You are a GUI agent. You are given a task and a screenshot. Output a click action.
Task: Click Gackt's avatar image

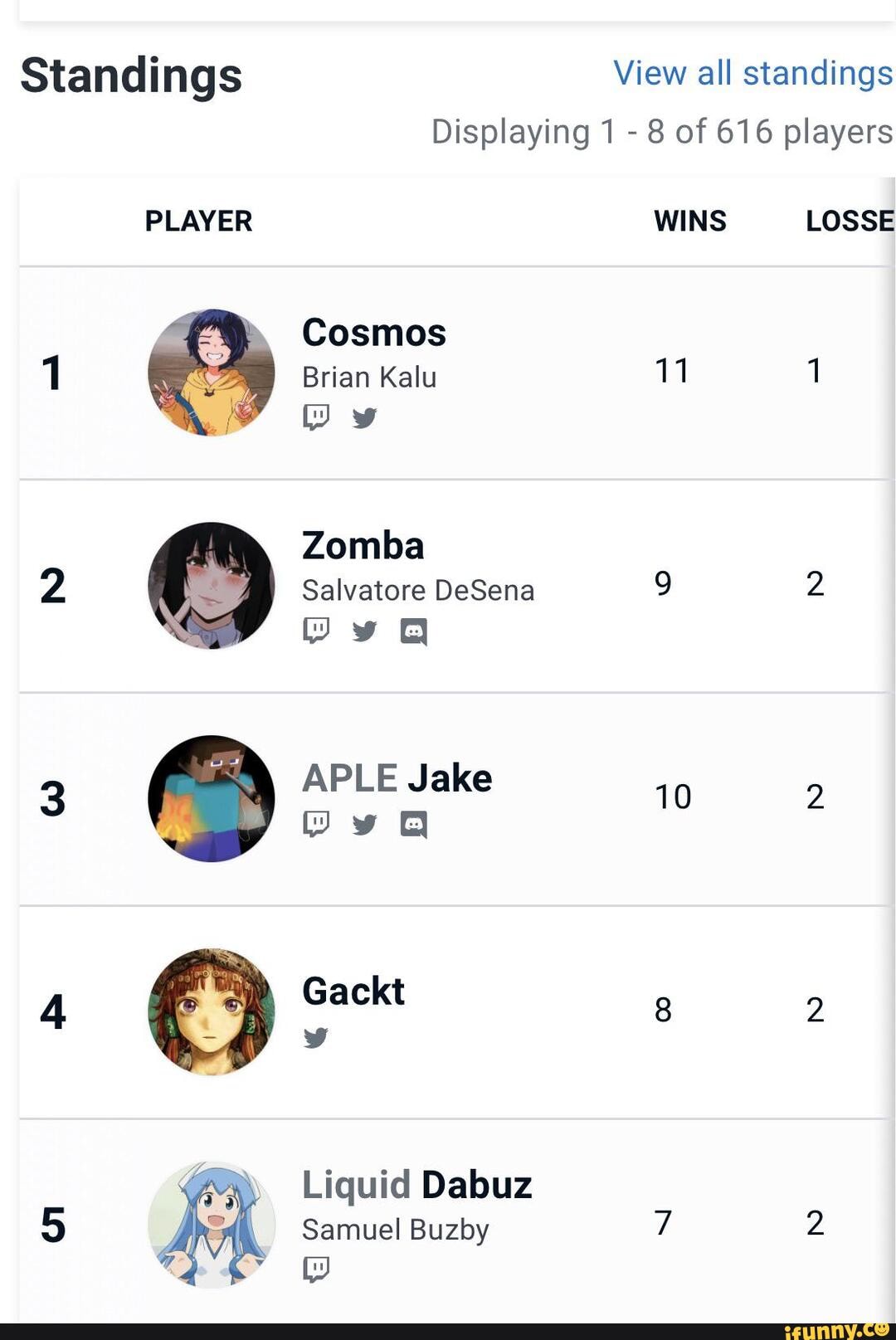point(212,1011)
